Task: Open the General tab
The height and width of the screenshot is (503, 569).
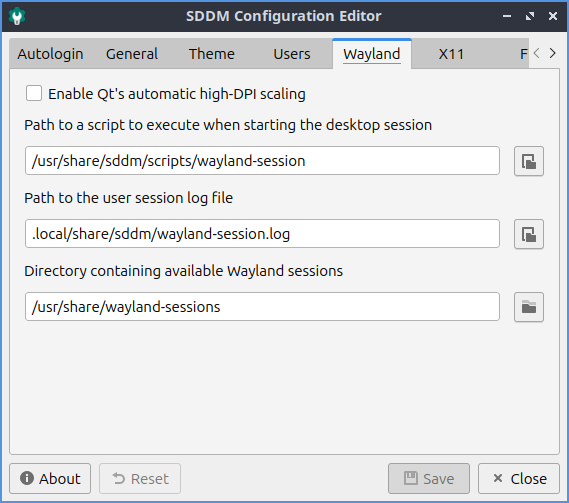Action: (132, 54)
